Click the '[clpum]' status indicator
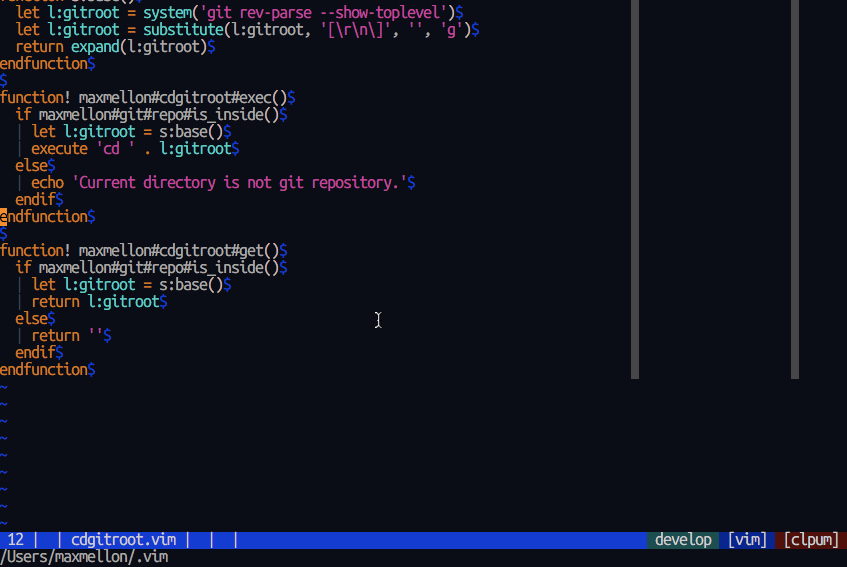The image size is (847, 567). coord(811,539)
